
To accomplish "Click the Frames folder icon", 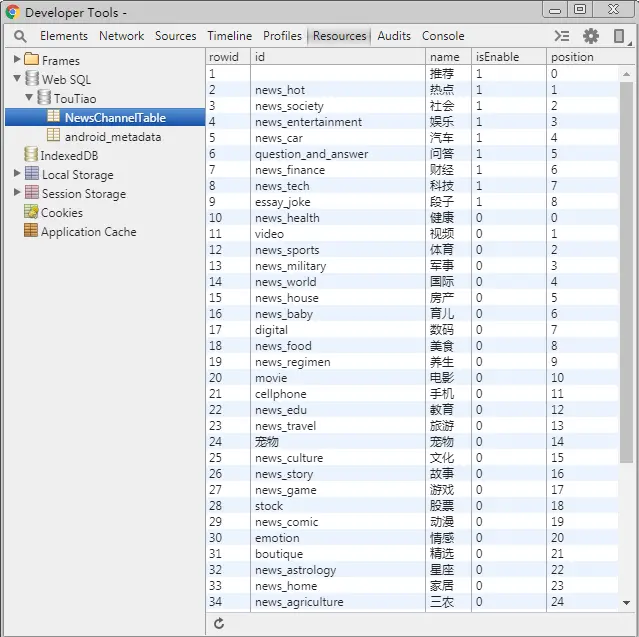I will point(31,60).
